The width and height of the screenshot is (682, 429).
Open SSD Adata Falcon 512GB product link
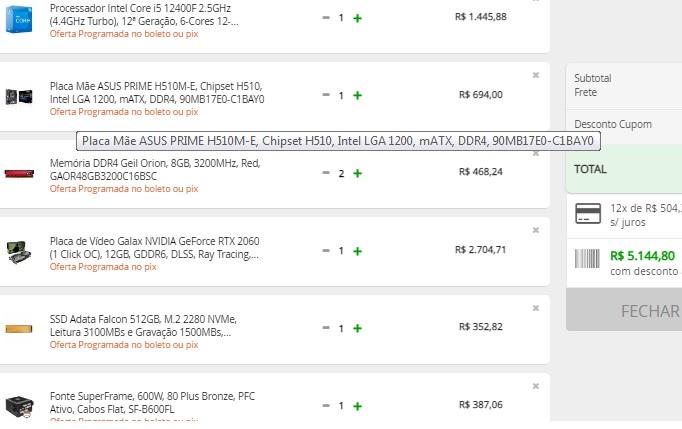[x=143, y=325]
